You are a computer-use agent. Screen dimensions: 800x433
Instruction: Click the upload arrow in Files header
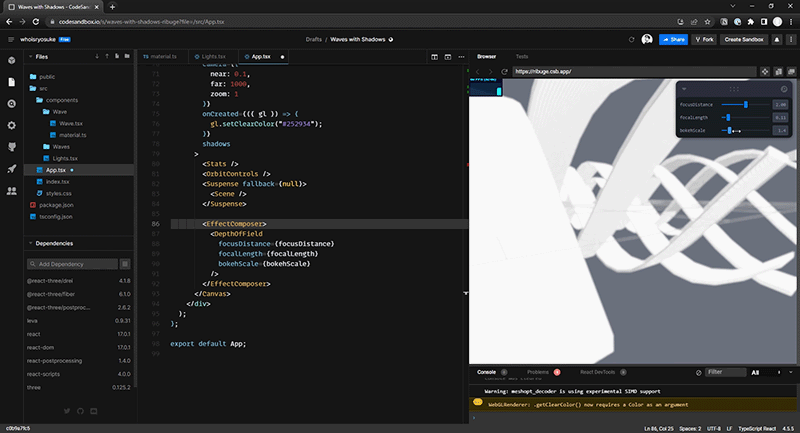107,56
